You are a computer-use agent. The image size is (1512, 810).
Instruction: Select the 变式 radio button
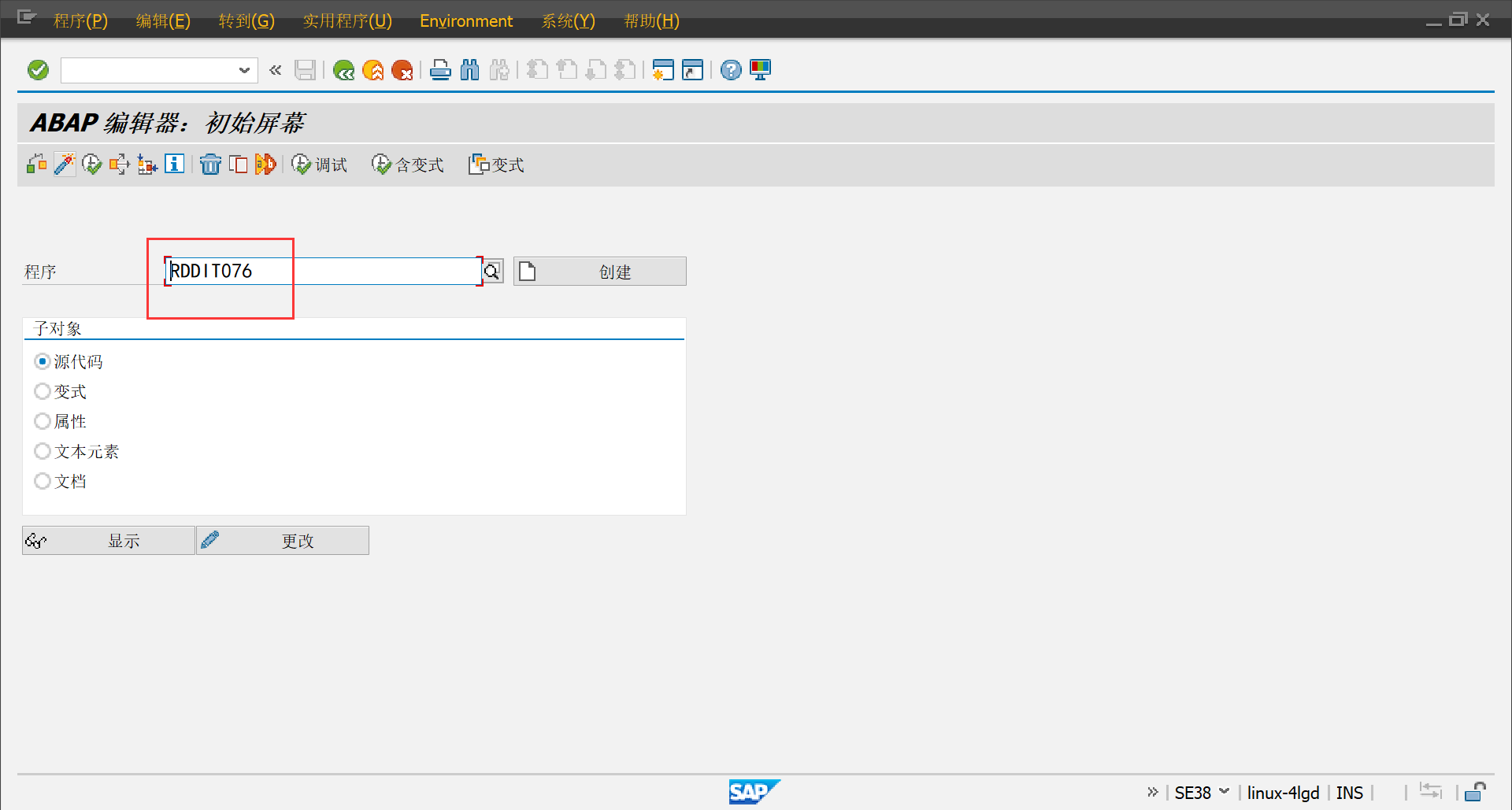43,391
